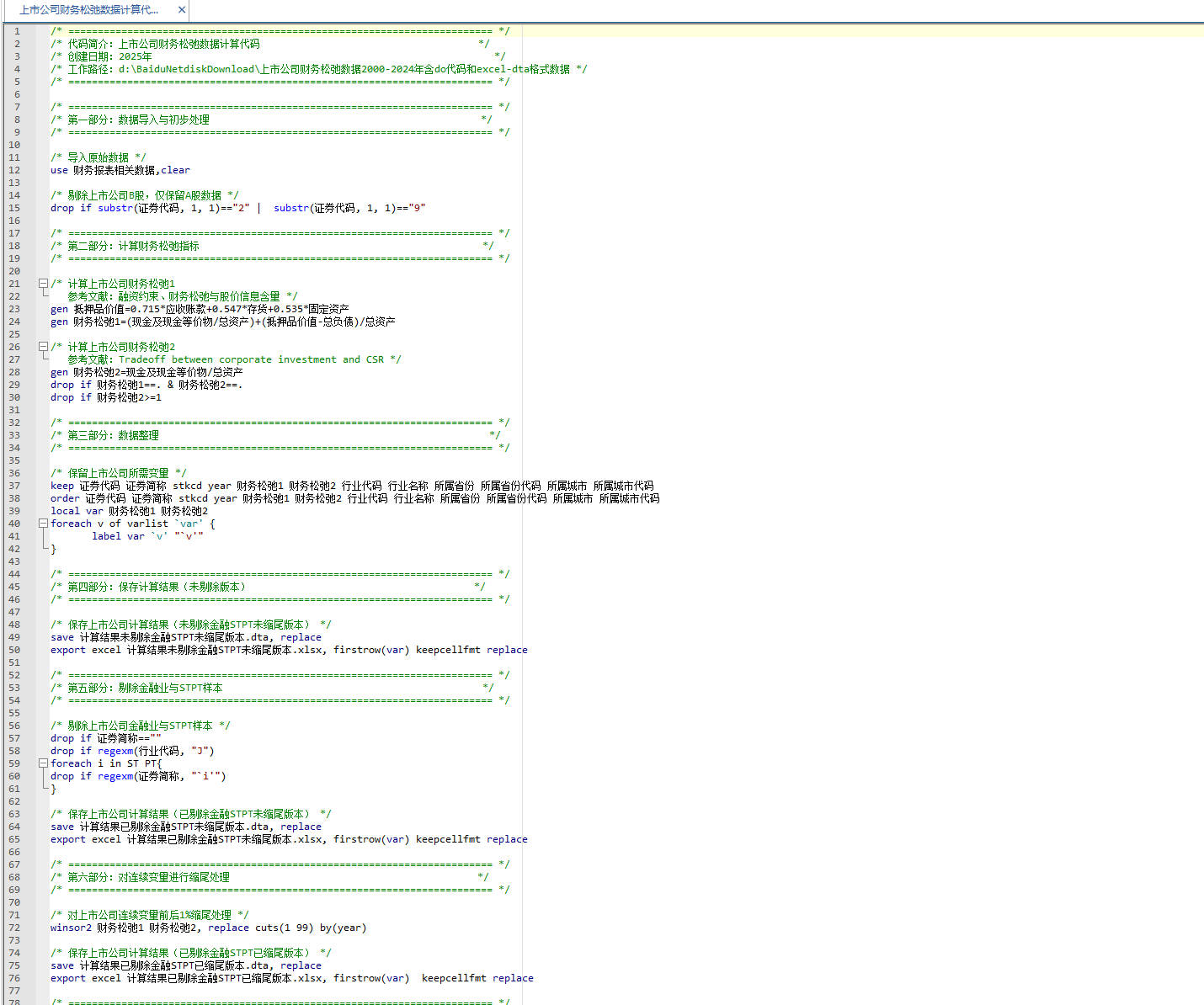Click the use 财务报表相关数据,clear line
The height and width of the screenshot is (1005, 1204).
coord(120,170)
